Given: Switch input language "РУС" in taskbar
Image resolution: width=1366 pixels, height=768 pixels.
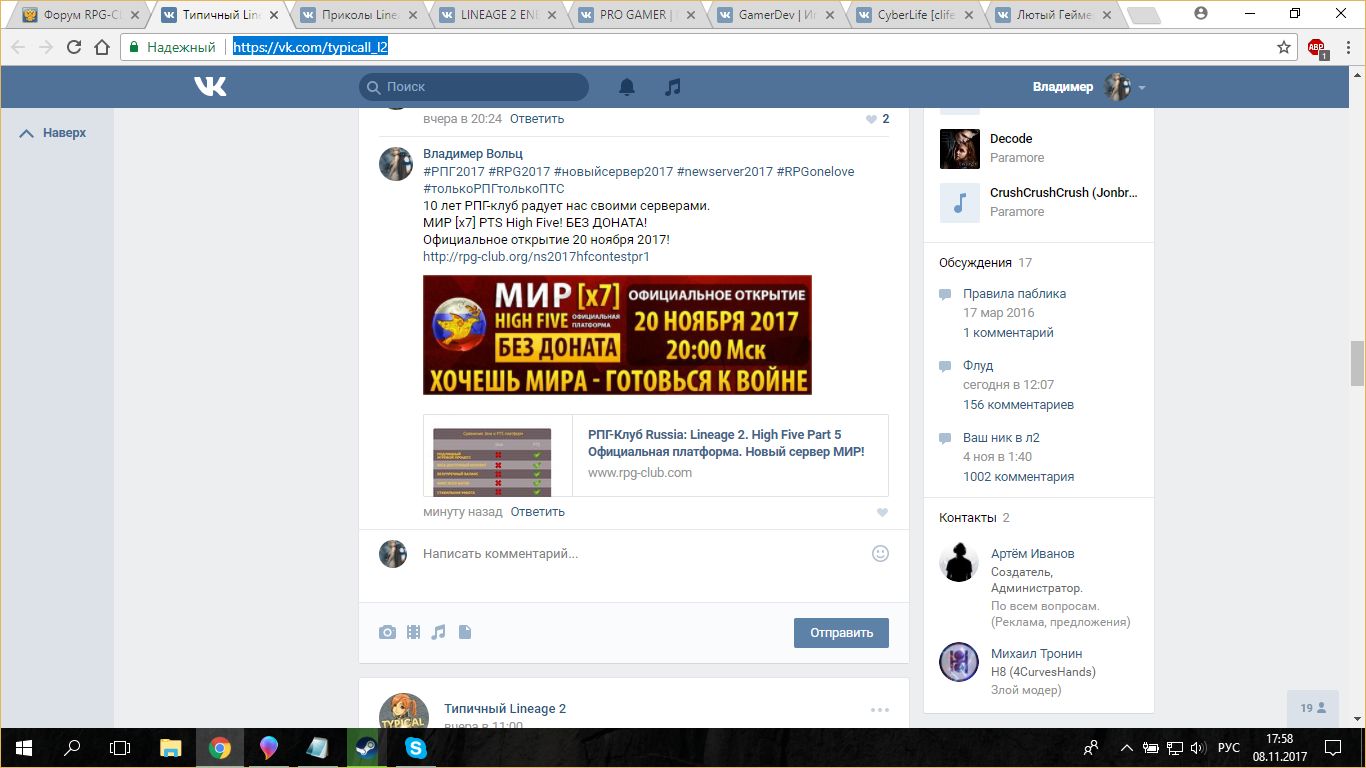Looking at the screenshot, I should tap(1229, 748).
